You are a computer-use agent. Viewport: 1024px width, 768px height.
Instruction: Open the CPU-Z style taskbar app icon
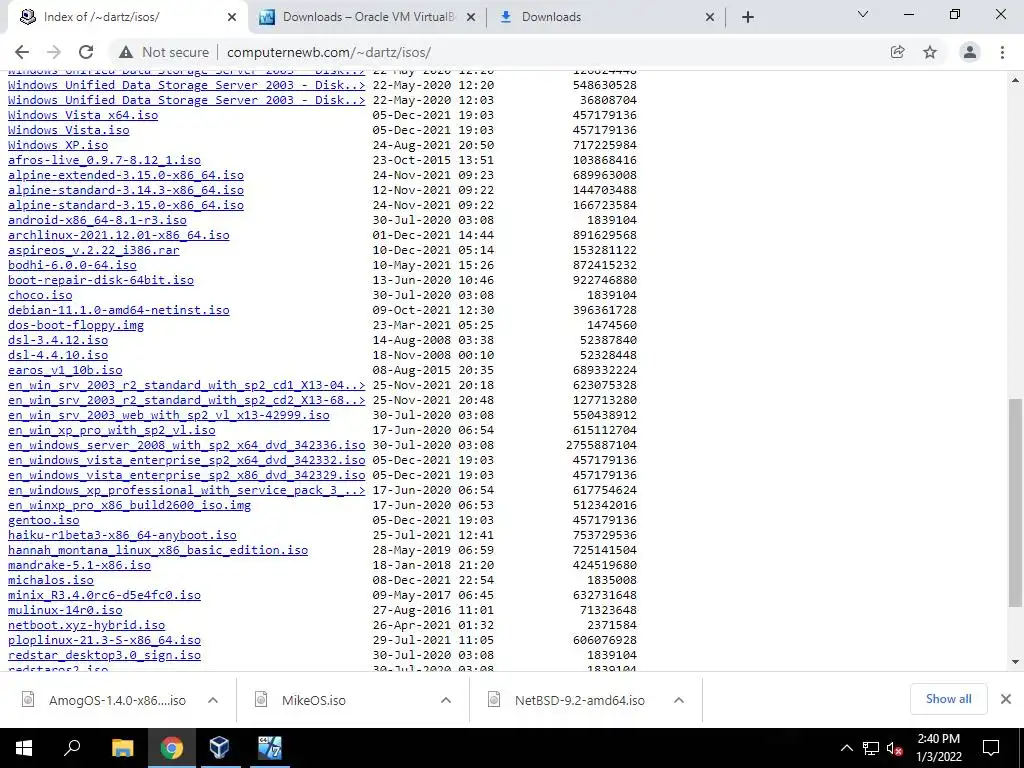(x=269, y=748)
